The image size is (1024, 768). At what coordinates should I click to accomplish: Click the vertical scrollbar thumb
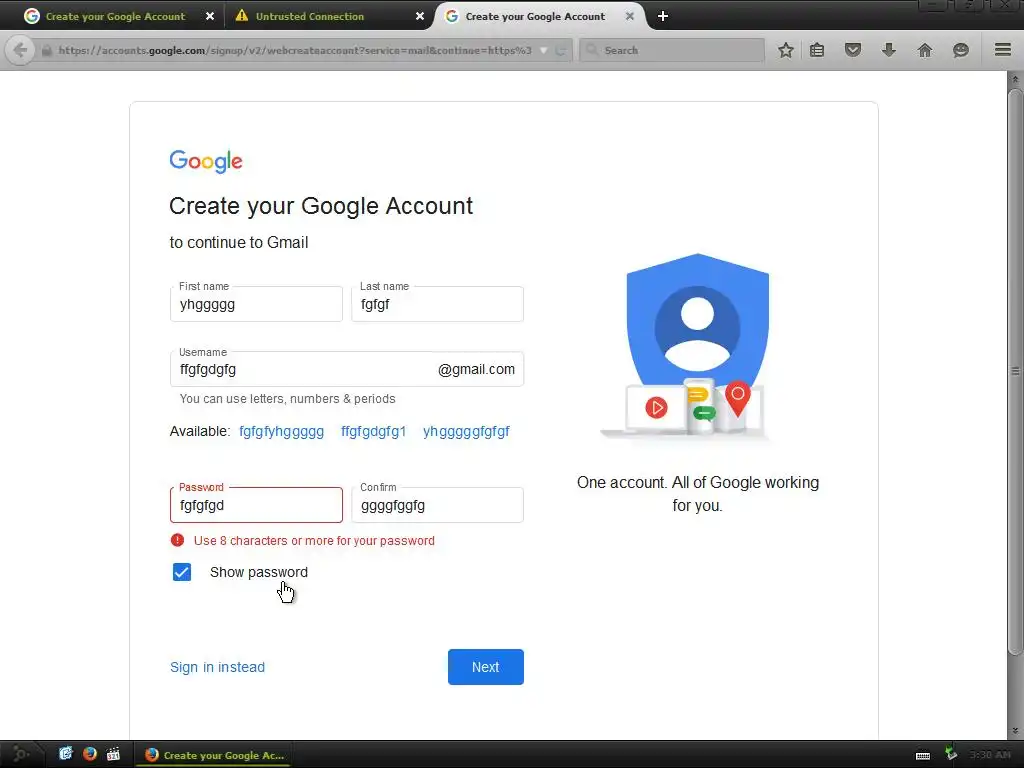coord(1015,371)
